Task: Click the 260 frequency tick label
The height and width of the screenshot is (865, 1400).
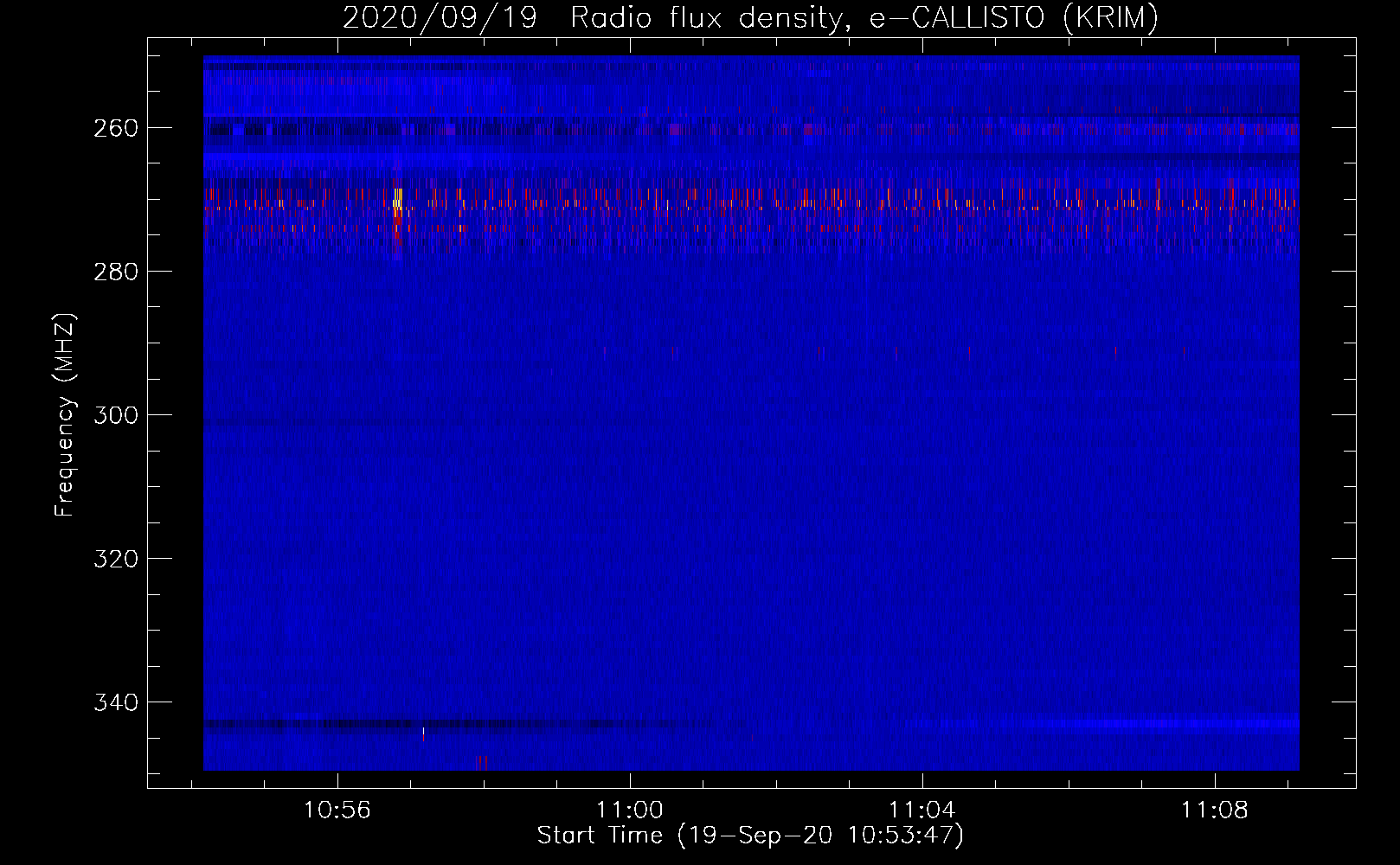Action: point(116,128)
